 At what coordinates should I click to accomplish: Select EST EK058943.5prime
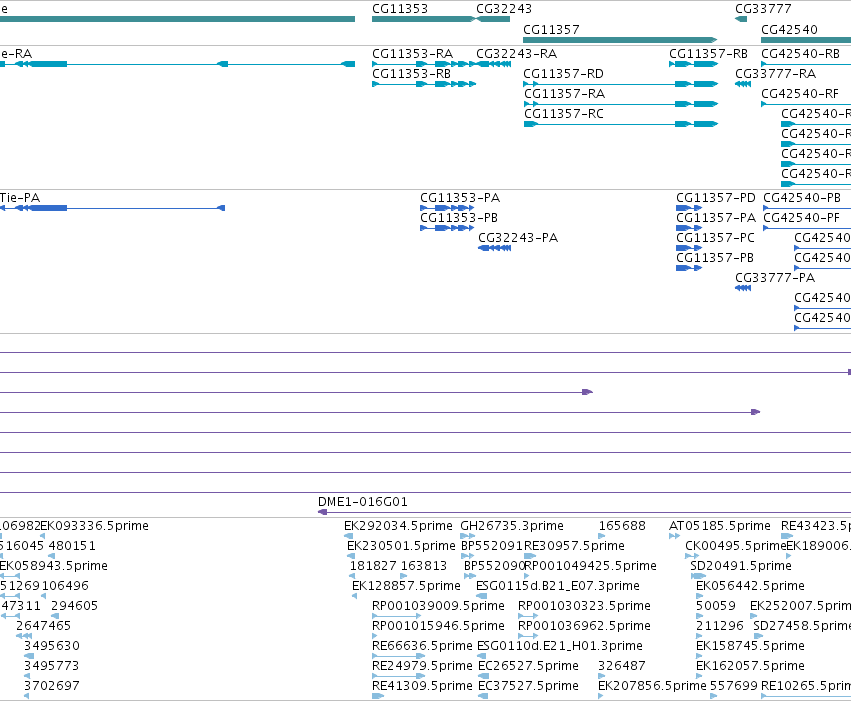pyautogui.click(x=54, y=566)
